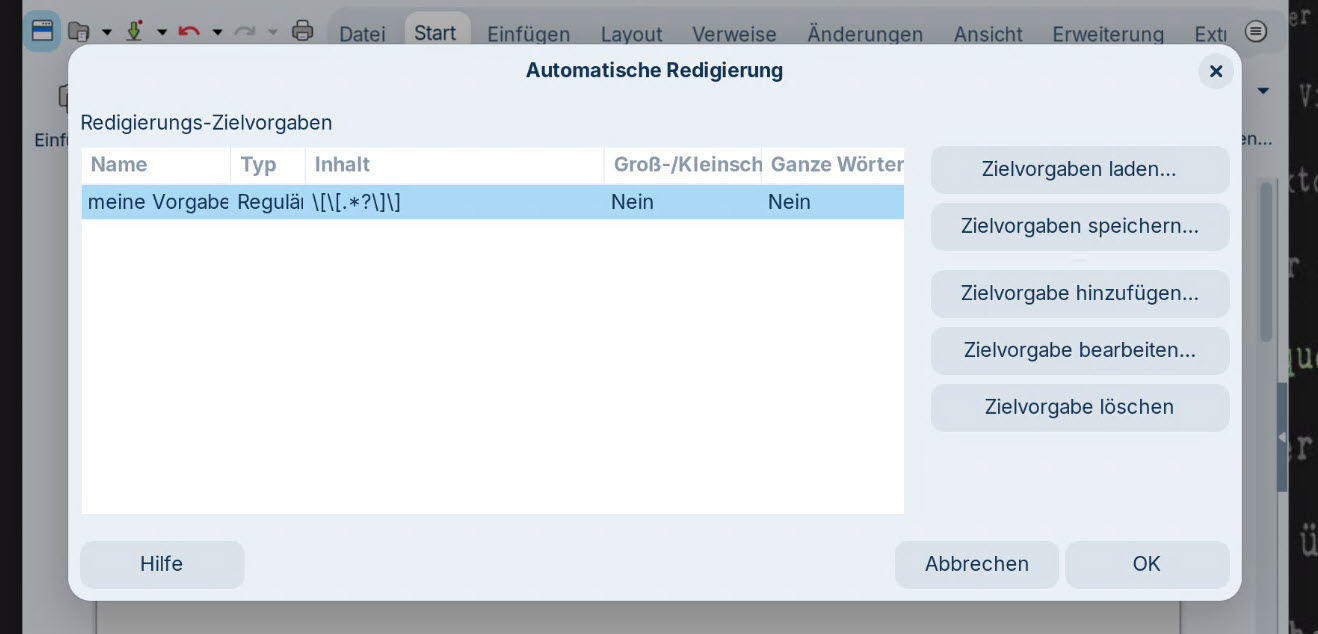Close the Automatische Redigierung dialog

click(x=1215, y=71)
